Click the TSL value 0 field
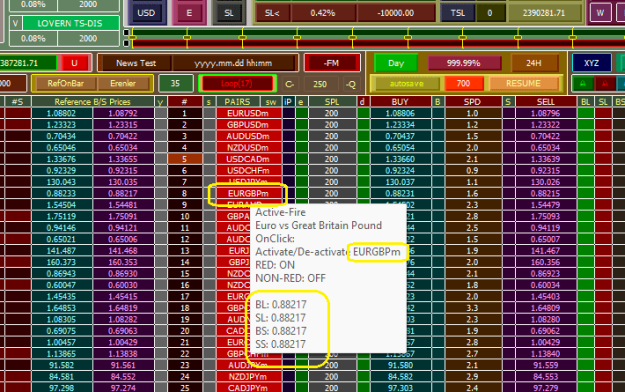 click(490, 13)
